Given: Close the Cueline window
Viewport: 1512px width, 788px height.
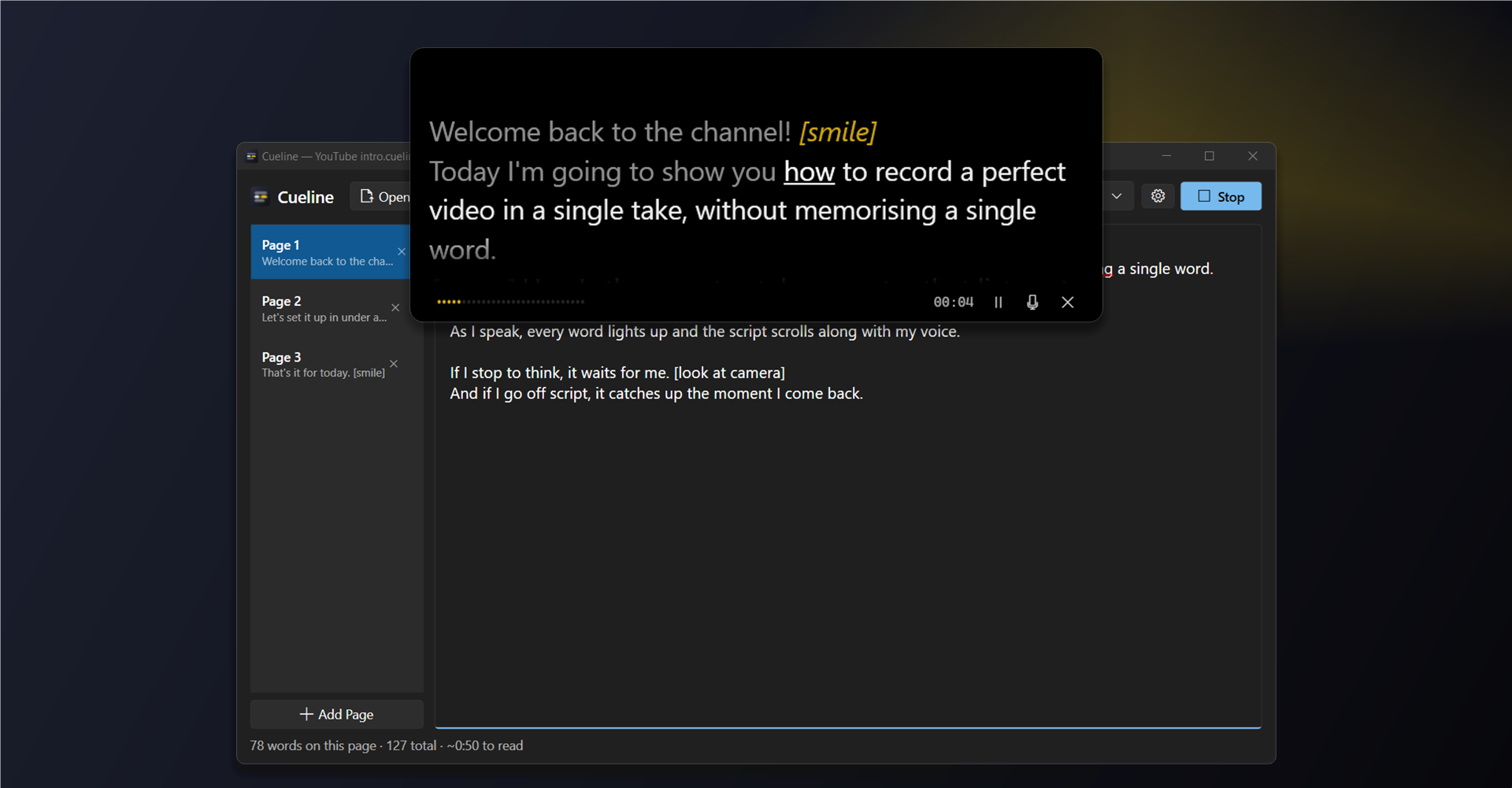Looking at the screenshot, I should click(x=1253, y=156).
